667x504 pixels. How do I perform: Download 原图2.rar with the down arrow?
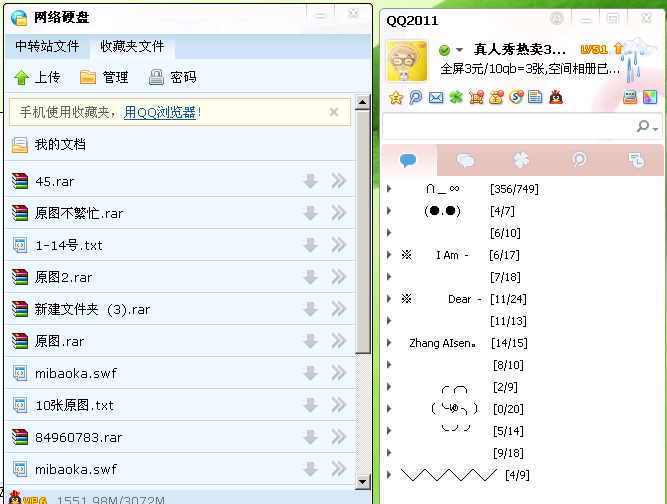point(311,277)
